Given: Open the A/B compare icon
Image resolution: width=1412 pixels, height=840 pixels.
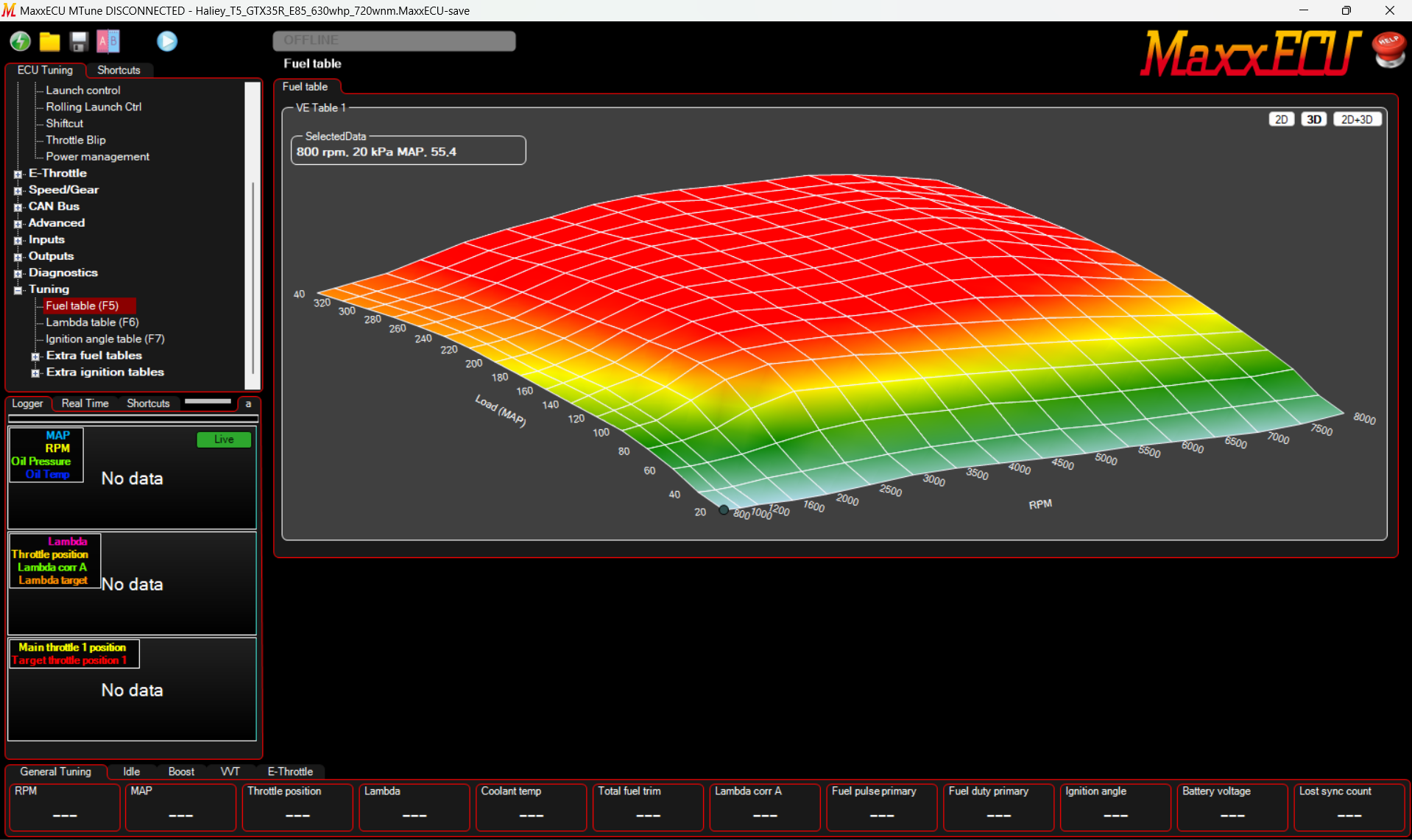Looking at the screenshot, I should pyautogui.click(x=108, y=41).
